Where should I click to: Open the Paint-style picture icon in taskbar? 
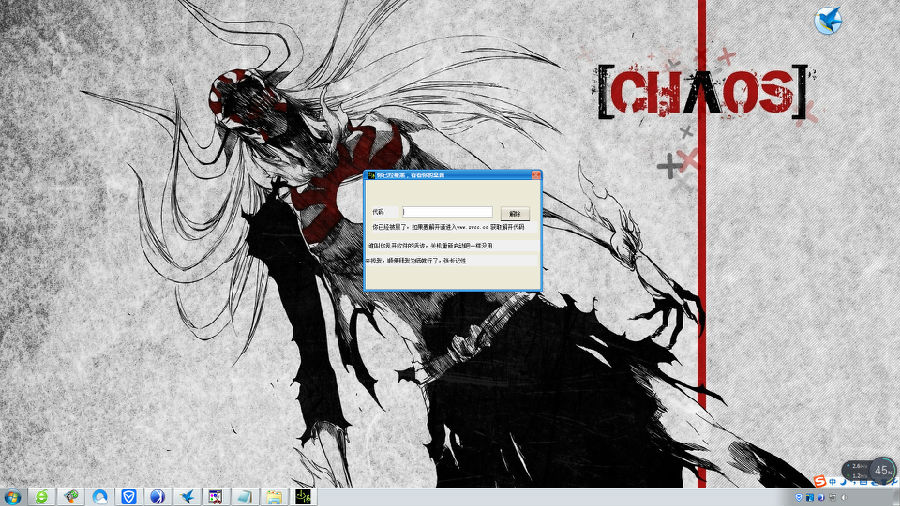(x=215, y=496)
